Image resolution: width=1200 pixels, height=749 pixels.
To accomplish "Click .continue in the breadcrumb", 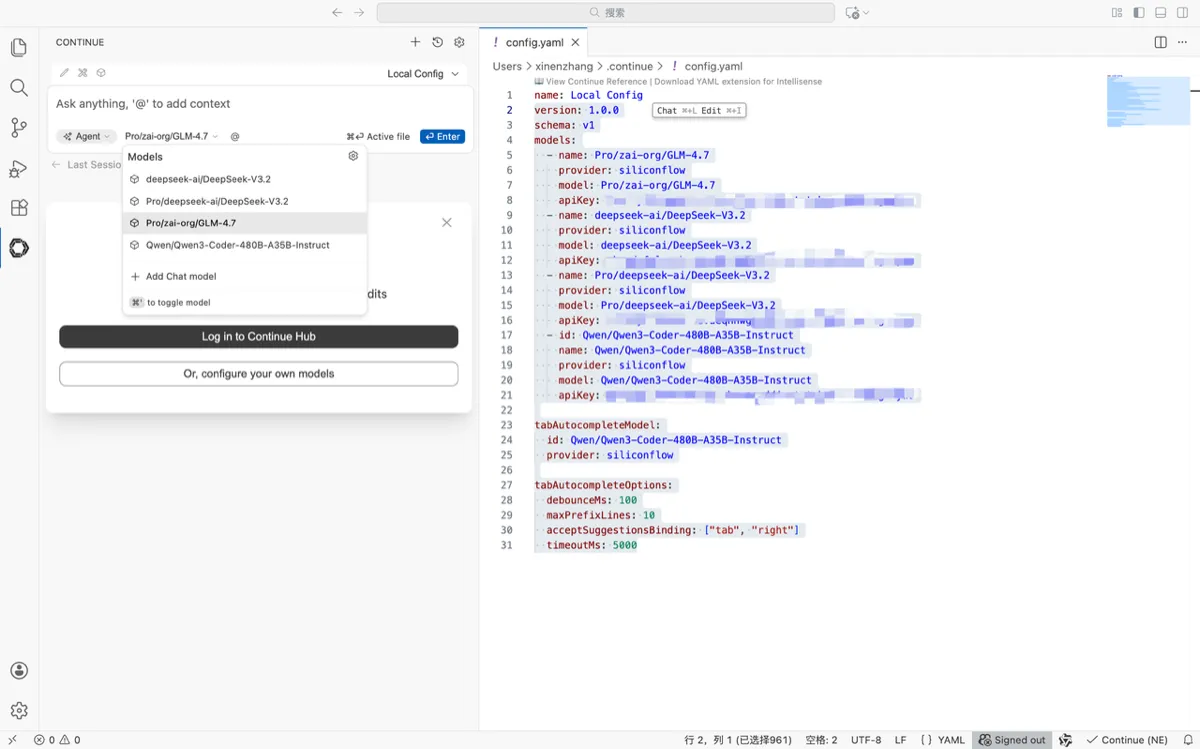I will tap(630, 66).
